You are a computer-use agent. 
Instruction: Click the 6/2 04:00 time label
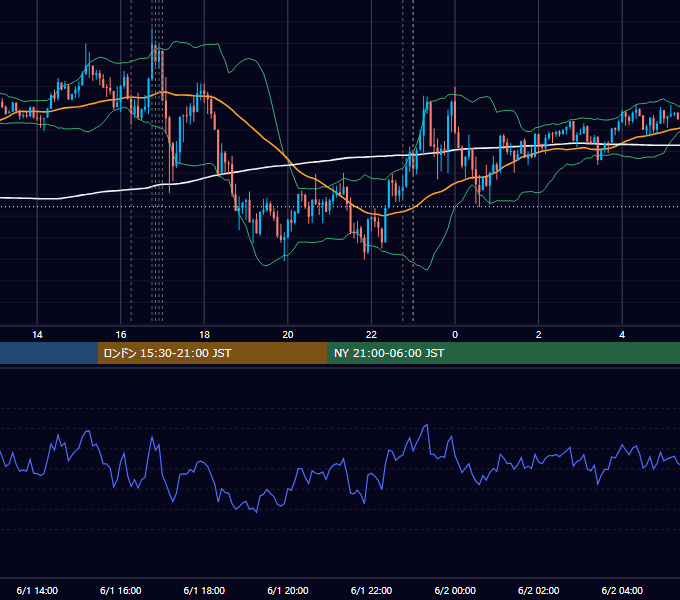coord(622,590)
